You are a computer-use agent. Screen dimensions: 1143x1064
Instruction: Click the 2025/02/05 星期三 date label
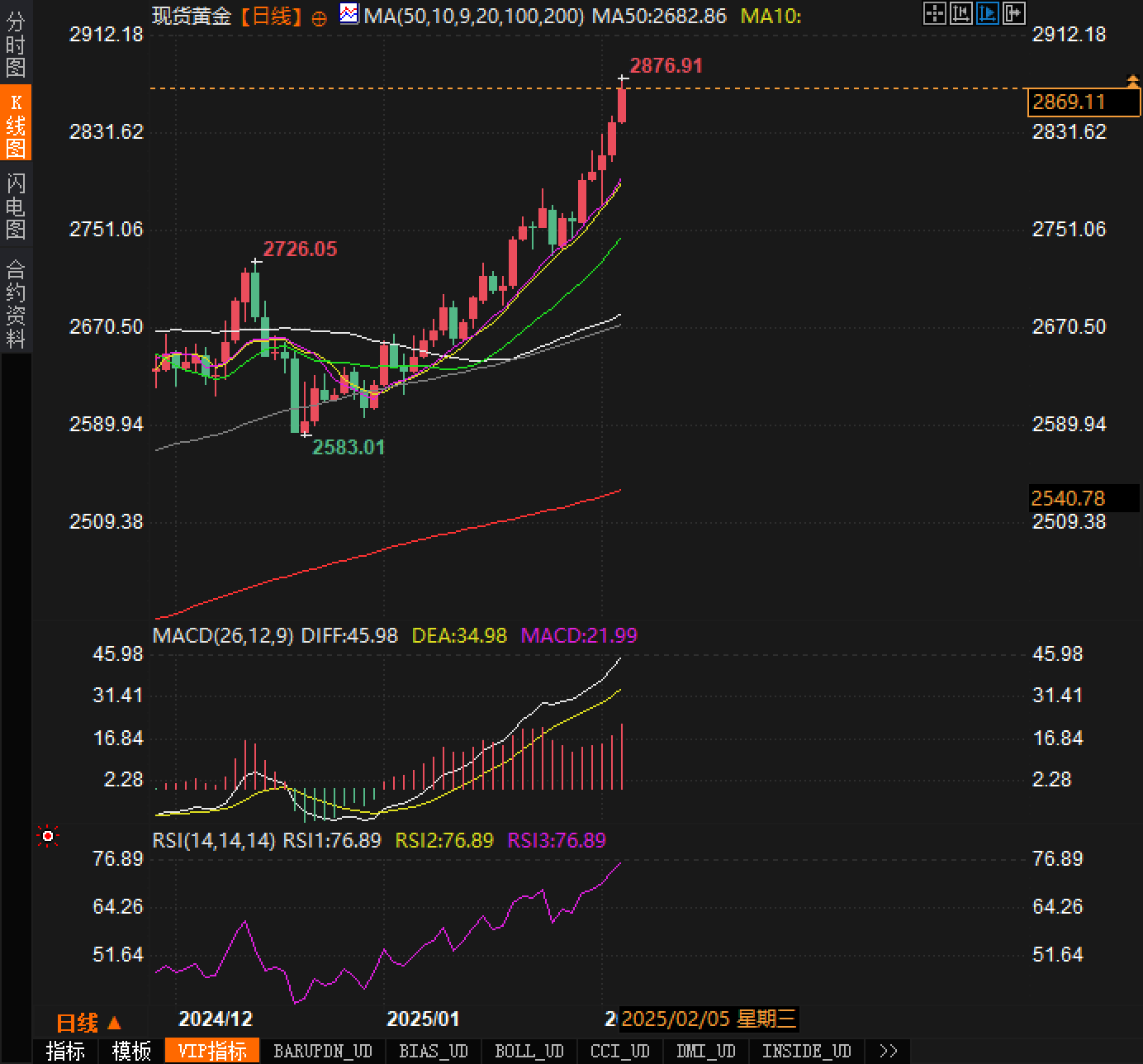click(x=709, y=1019)
